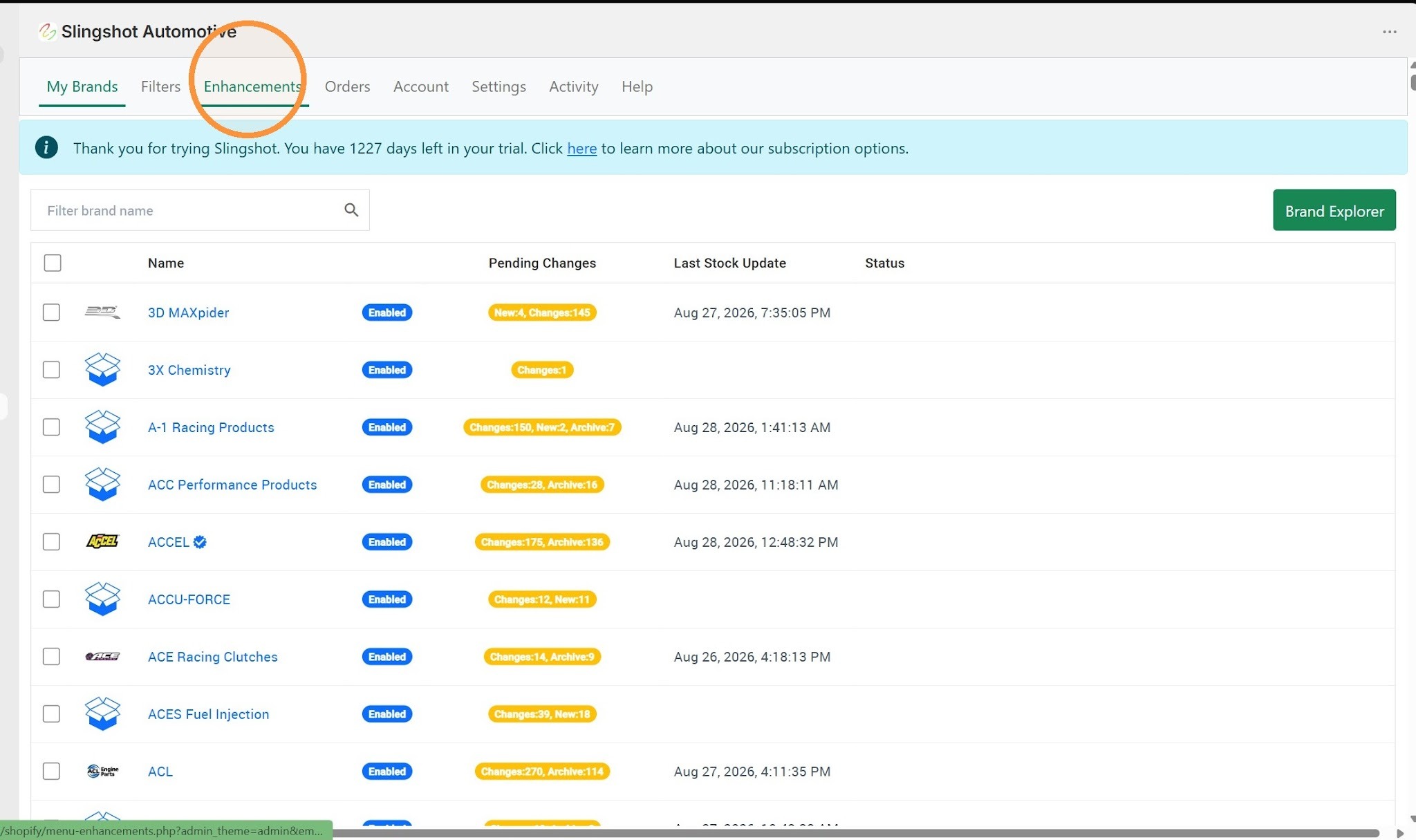
Task: Open the Help tab
Action: [x=637, y=86]
